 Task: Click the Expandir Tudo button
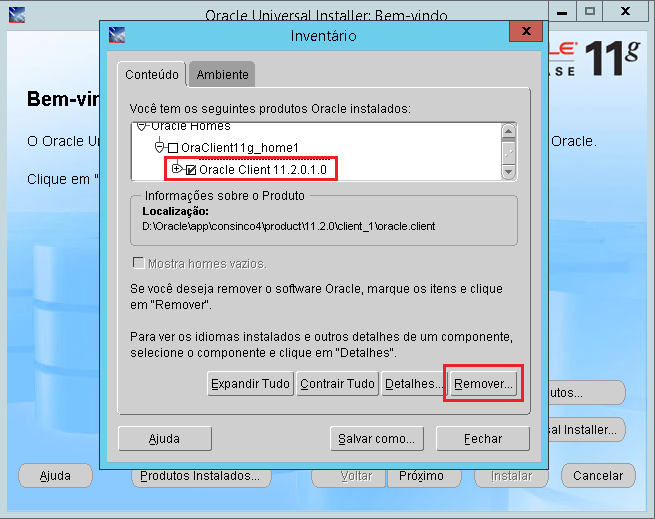(x=250, y=384)
